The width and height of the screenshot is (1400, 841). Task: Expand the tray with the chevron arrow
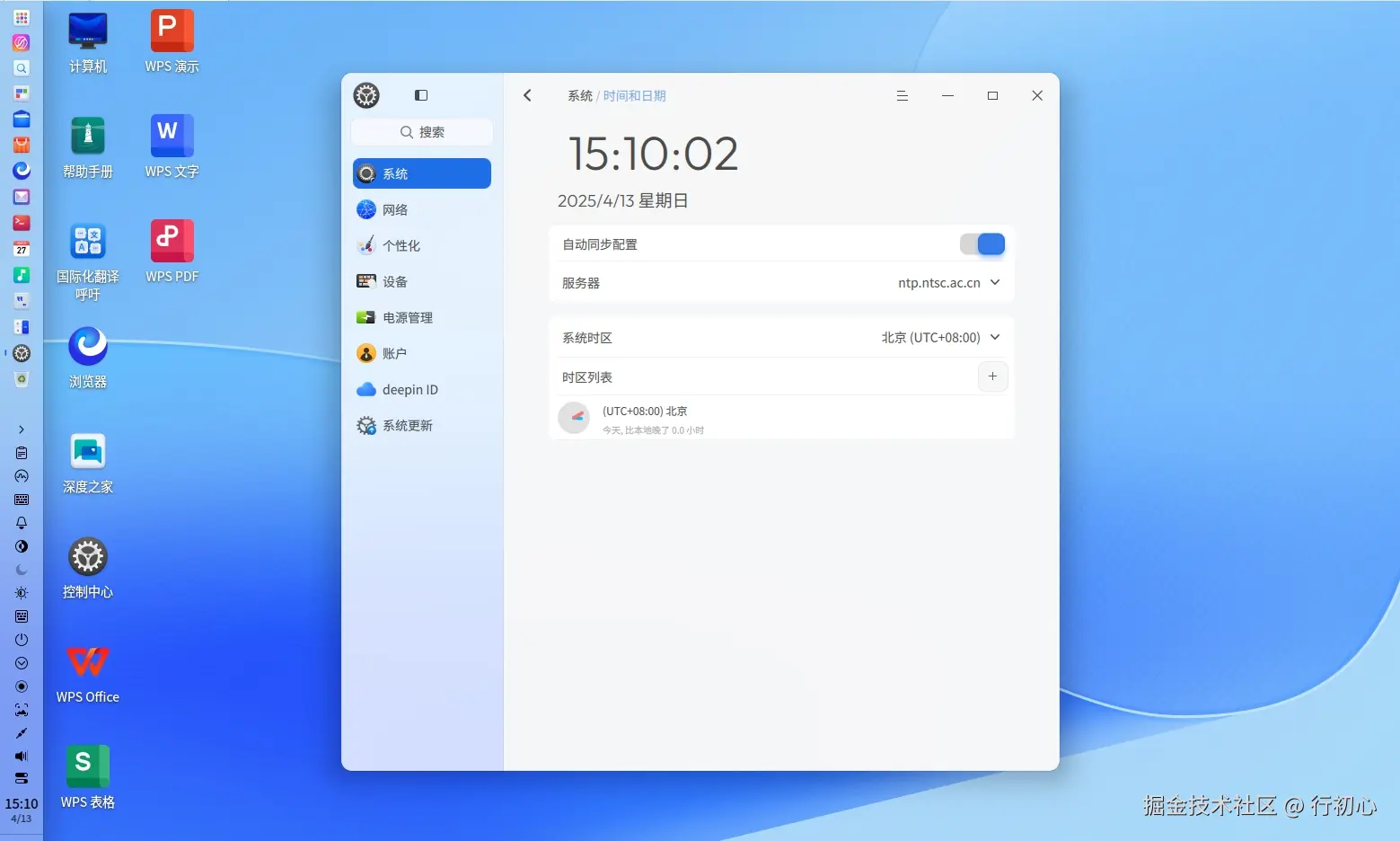[x=22, y=429]
